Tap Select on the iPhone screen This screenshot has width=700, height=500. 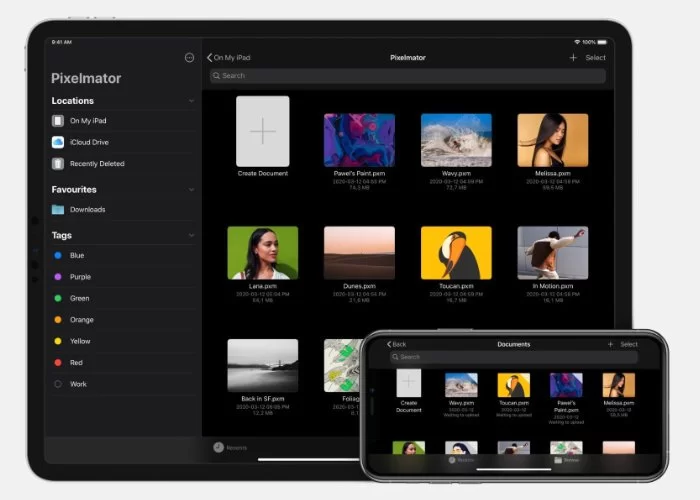point(629,344)
